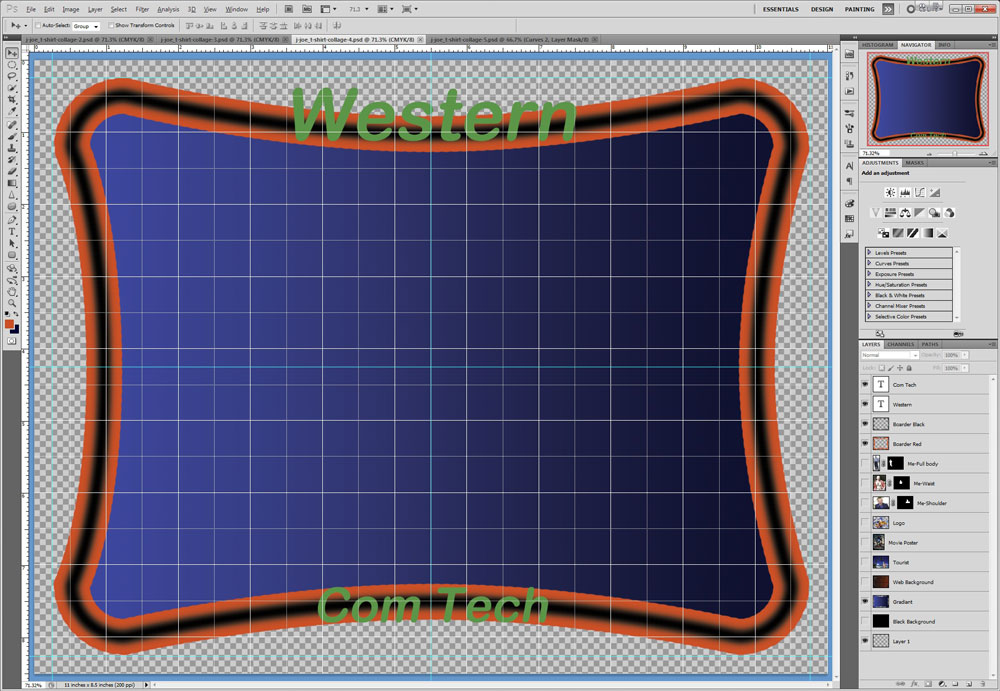This screenshot has height=691, width=1000.
Task: Activate the Zoom tool in the toolbox
Action: coord(12,303)
